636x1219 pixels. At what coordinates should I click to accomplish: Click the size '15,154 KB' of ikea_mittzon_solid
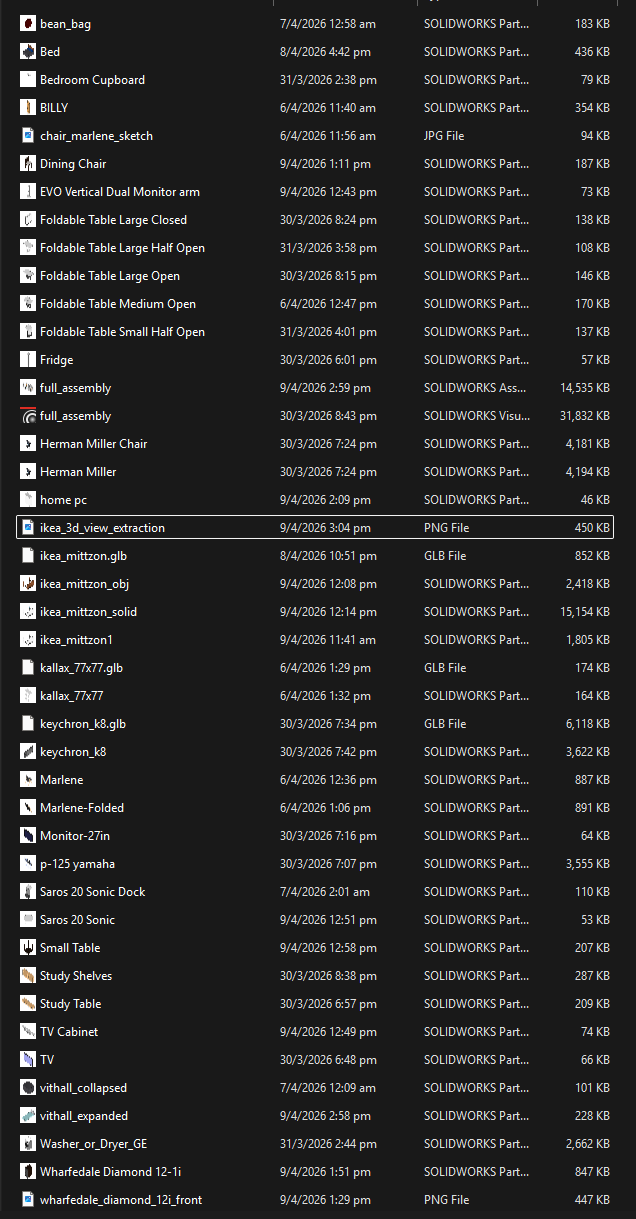(x=585, y=611)
